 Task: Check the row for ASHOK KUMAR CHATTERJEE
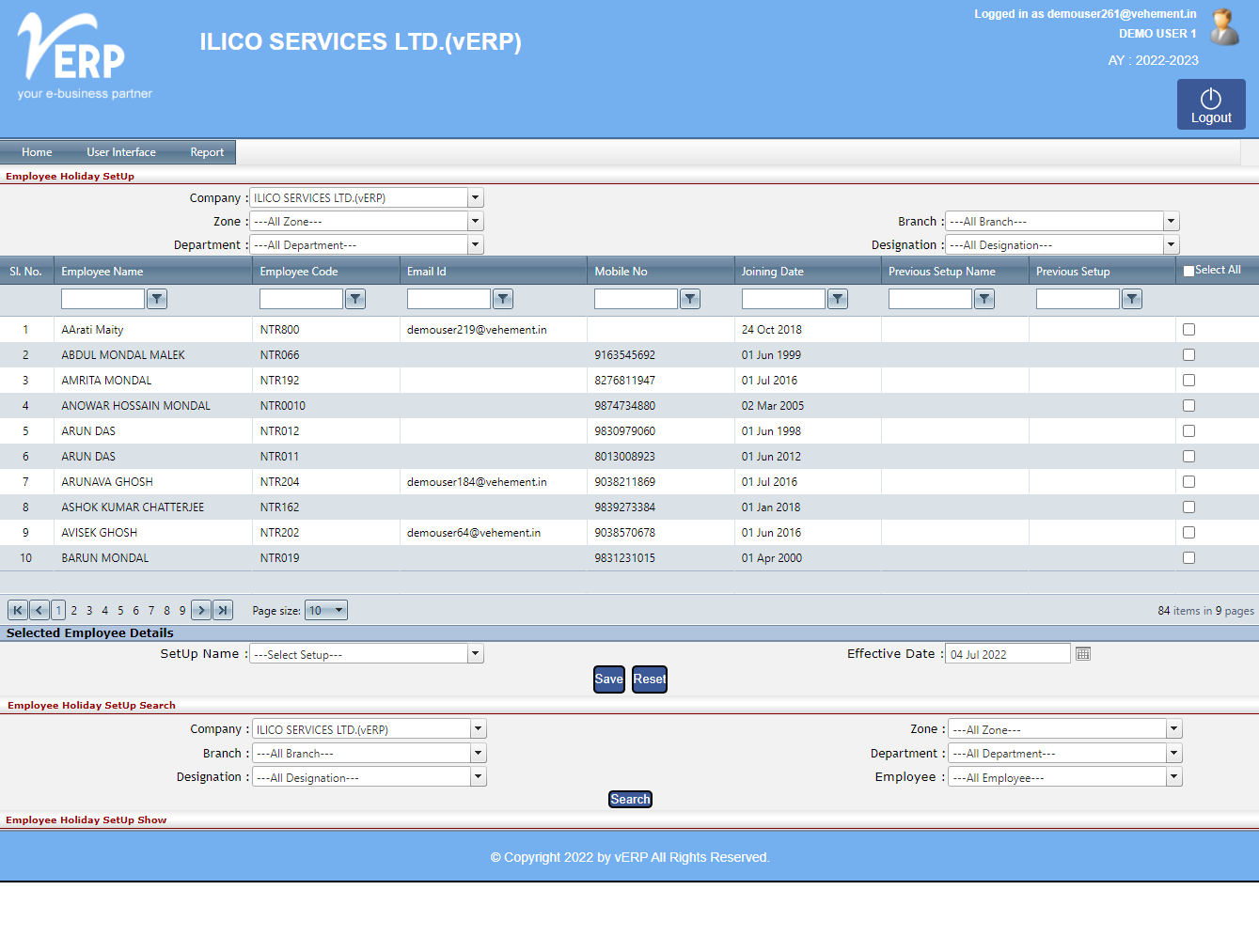coord(1188,507)
